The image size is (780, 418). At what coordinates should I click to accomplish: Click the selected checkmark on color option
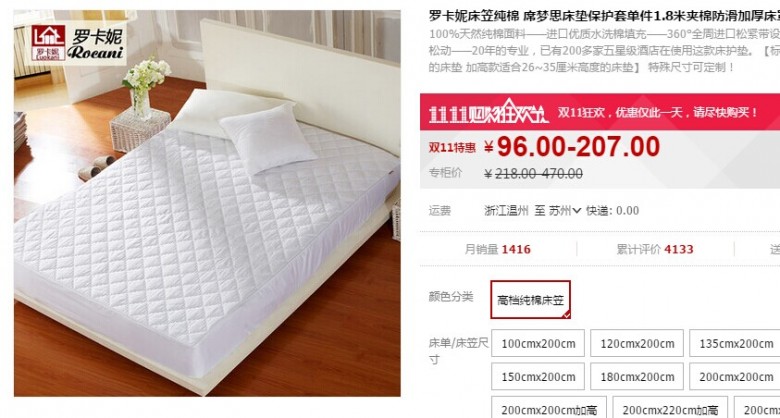tap(566, 314)
